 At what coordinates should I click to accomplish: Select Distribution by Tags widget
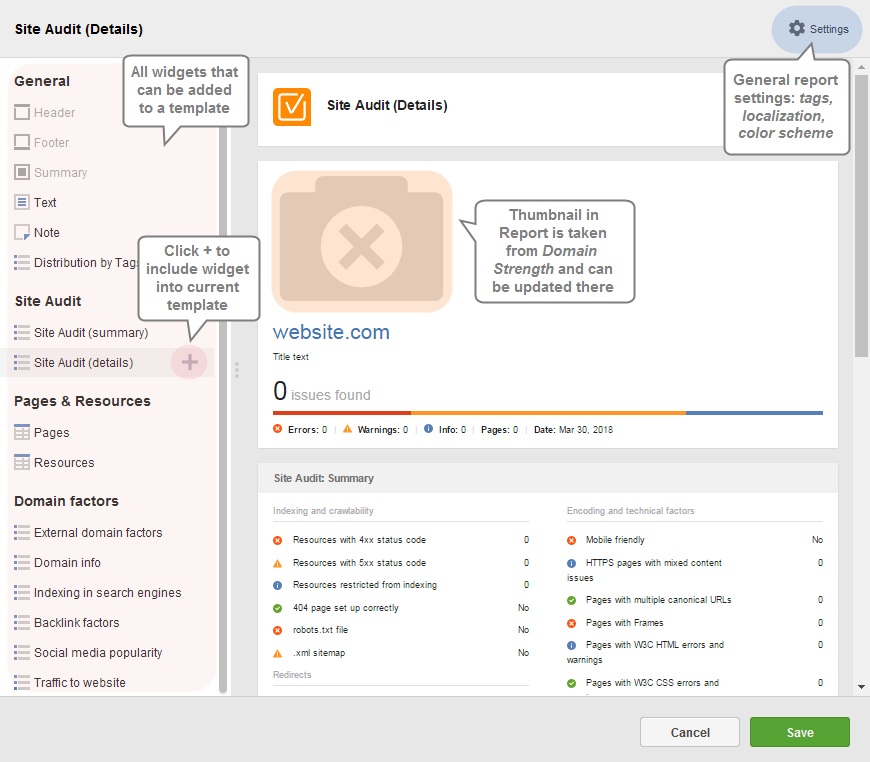(x=77, y=263)
